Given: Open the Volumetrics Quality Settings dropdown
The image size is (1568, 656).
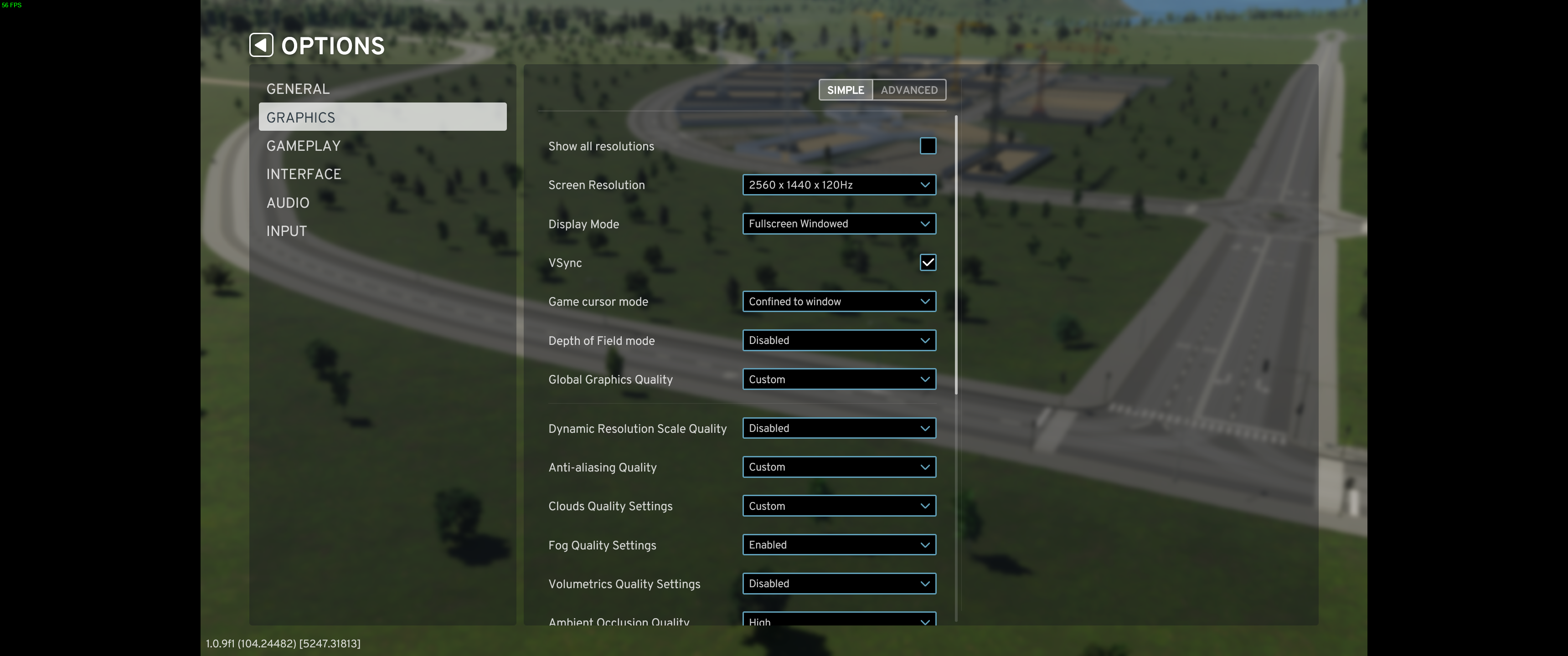Looking at the screenshot, I should click(839, 584).
